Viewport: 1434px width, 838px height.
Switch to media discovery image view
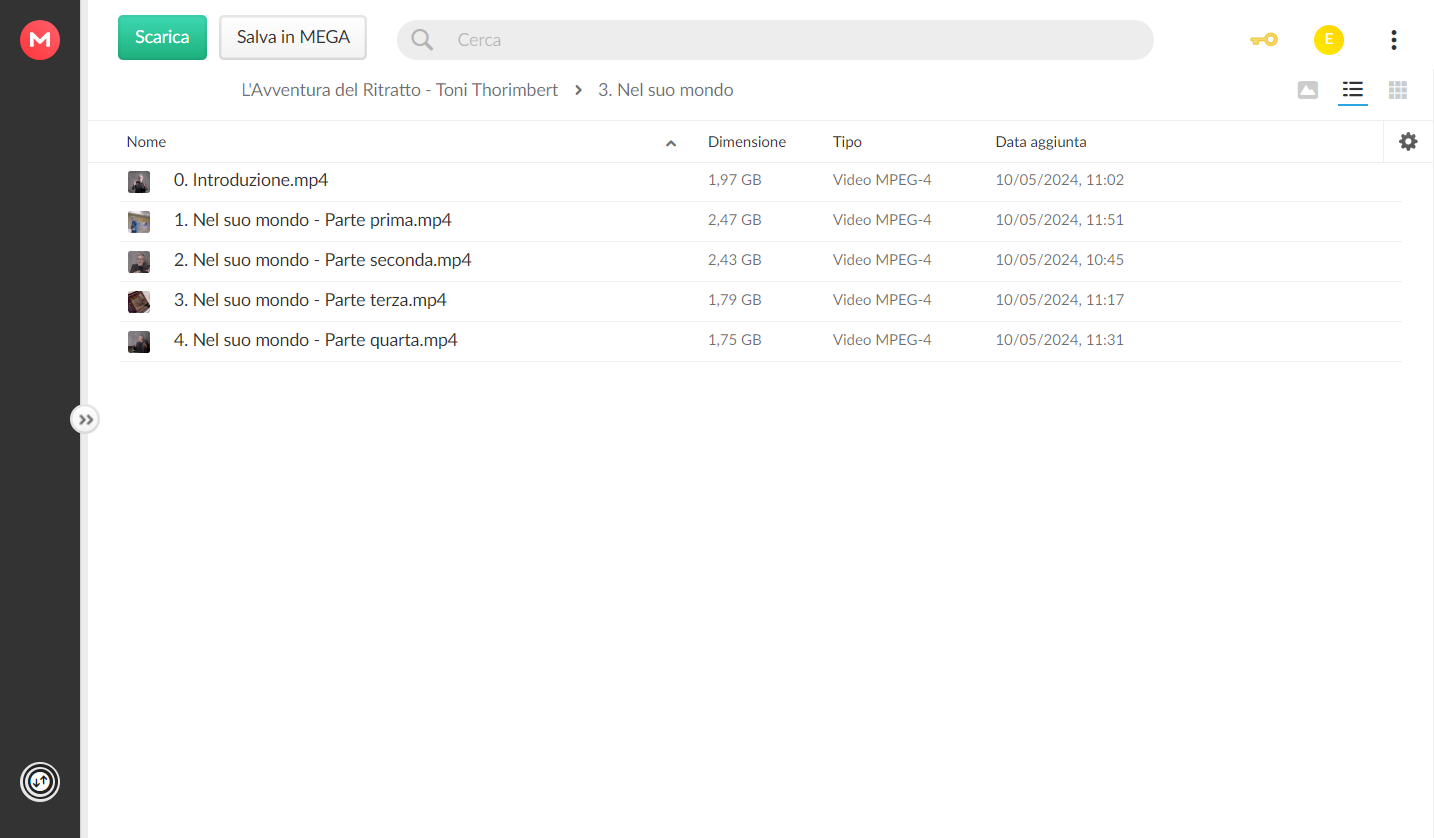click(x=1307, y=90)
